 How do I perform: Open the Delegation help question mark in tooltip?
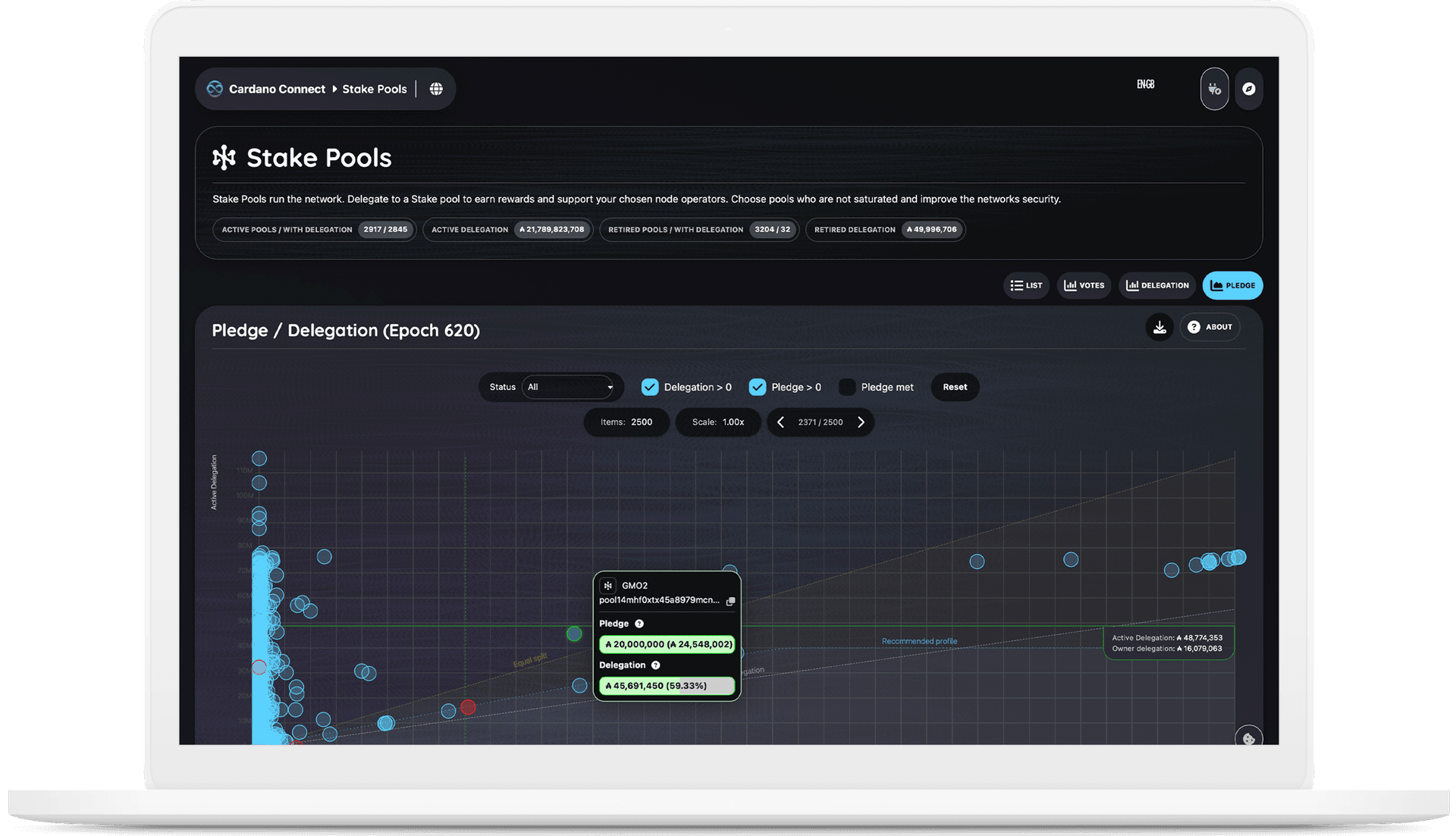654,665
